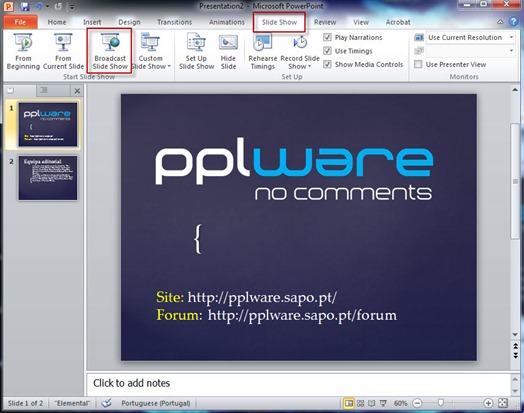This screenshot has height=413, width=524.
Task: Click in the notes area
Action: (298, 383)
